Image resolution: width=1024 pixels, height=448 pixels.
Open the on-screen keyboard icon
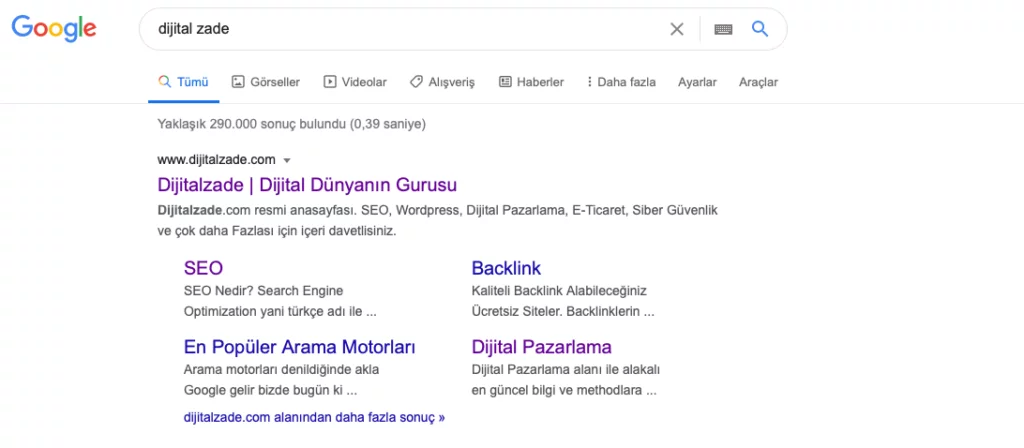click(723, 29)
